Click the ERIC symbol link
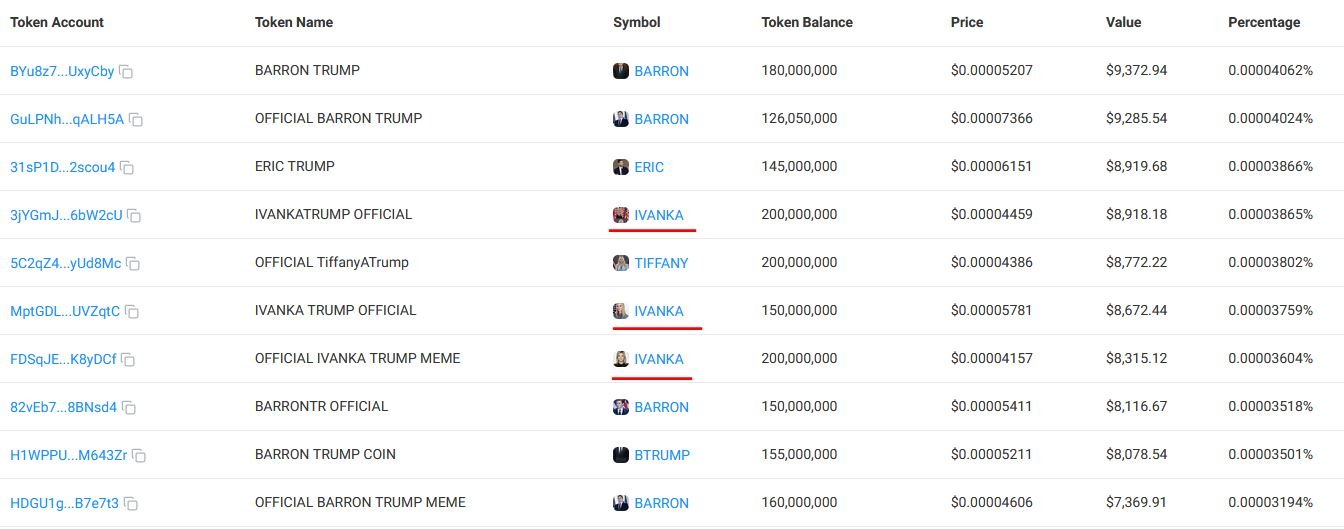 pyautogui.click(x=649, y=167)
